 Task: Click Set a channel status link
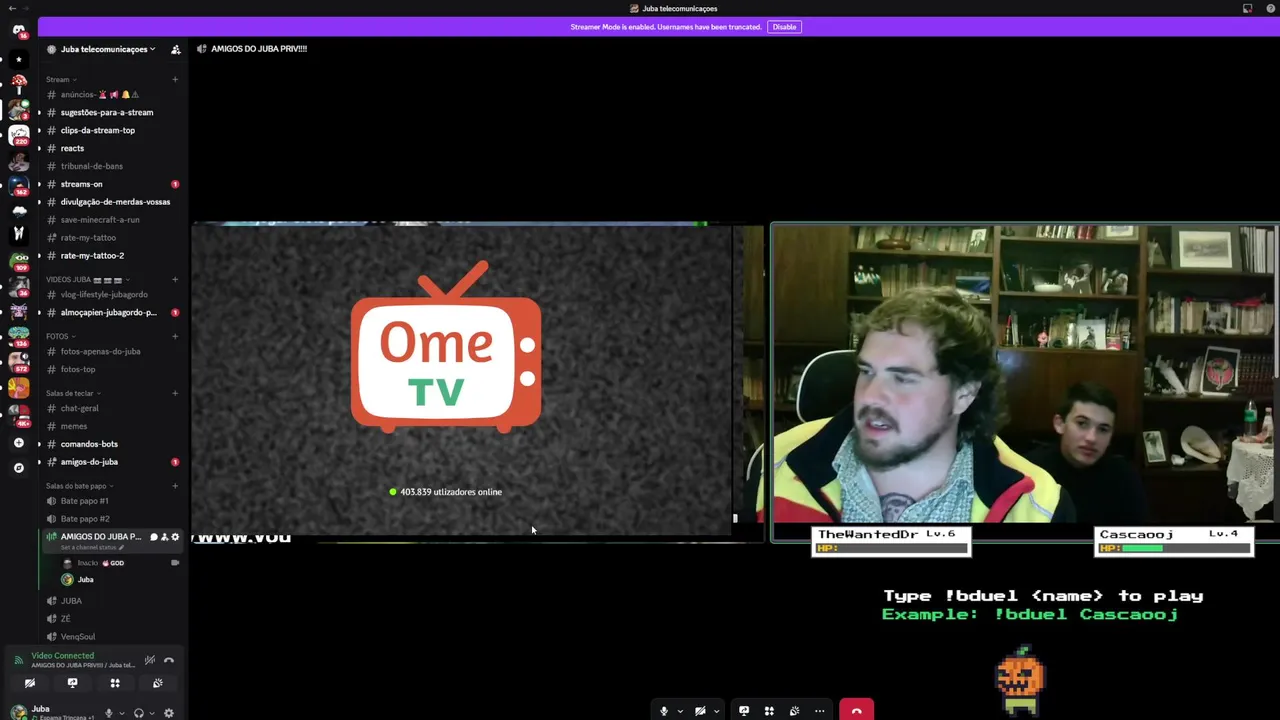[91, 547]
